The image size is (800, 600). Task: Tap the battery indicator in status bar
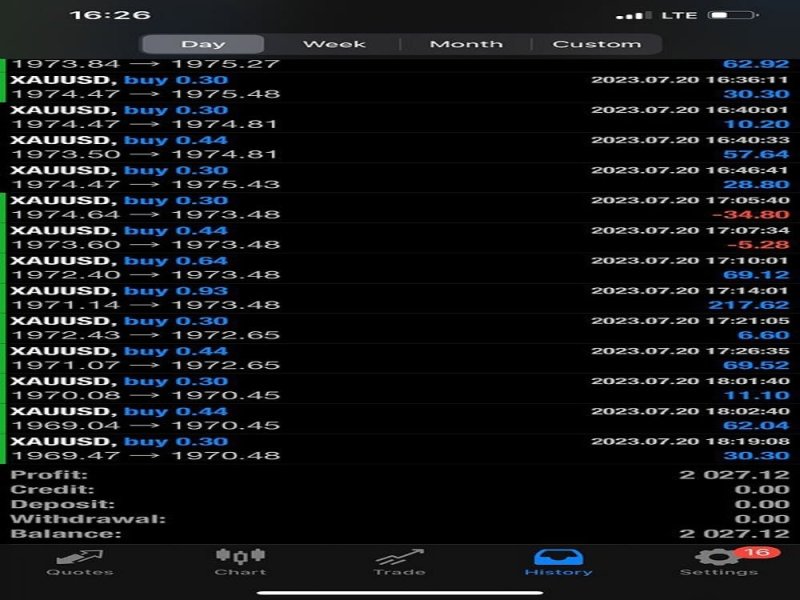click(733, 15)
